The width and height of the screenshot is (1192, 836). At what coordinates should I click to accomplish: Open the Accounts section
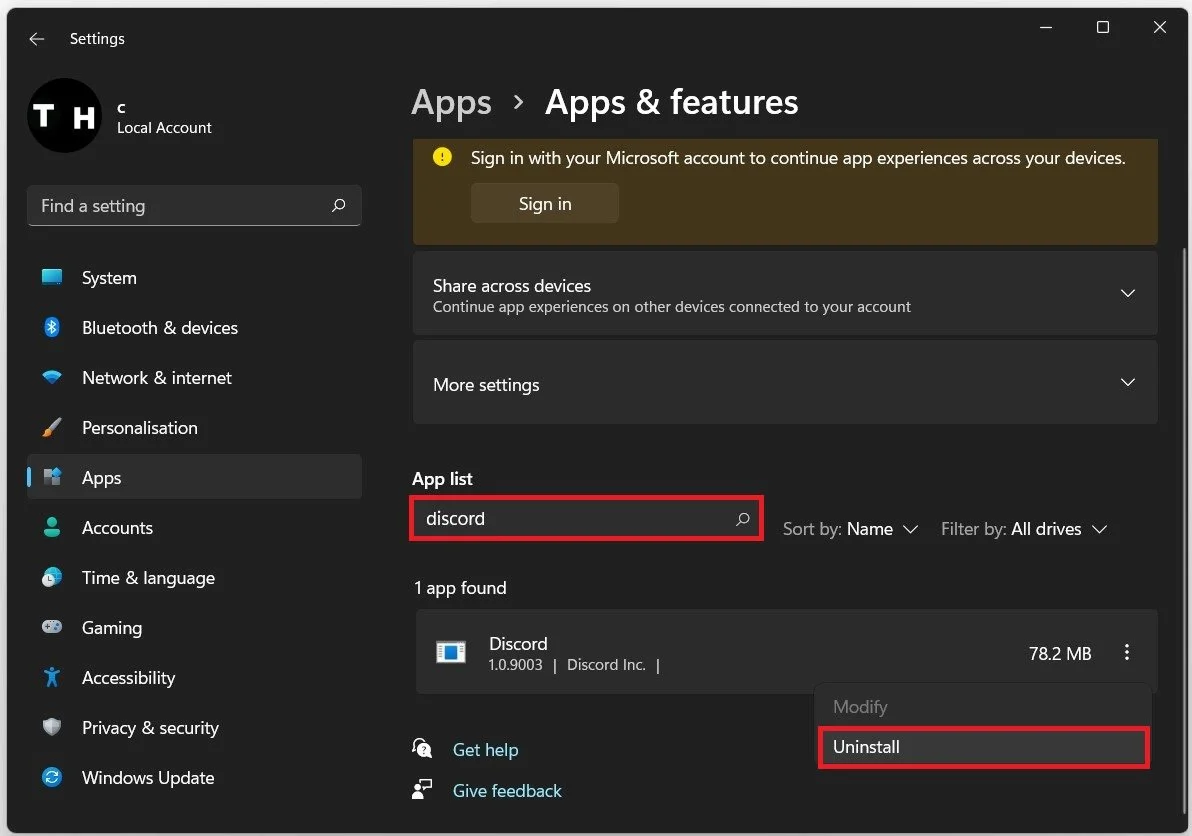coord(194,527)
